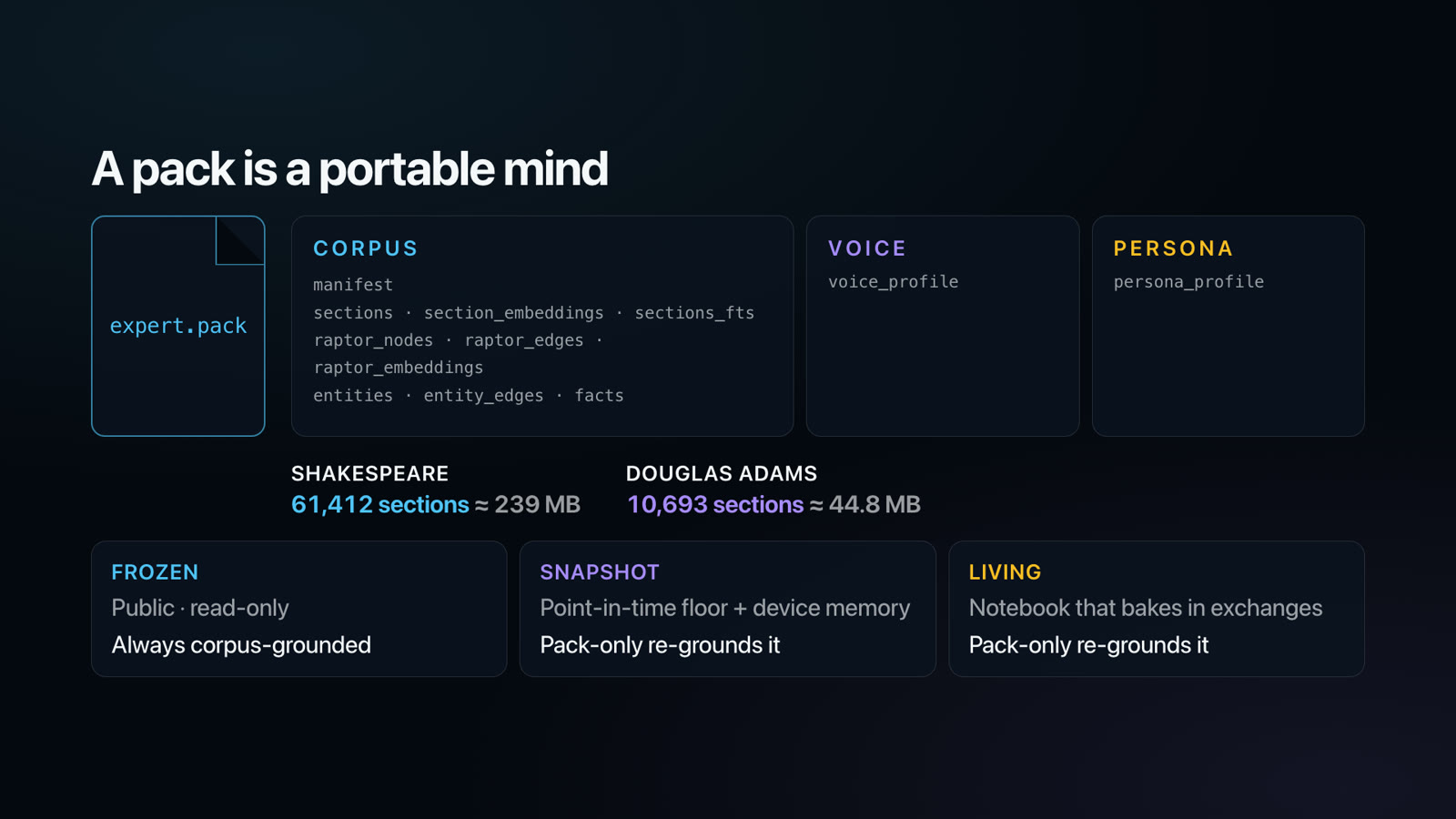Open the FROZEN mode card

pos(299,609)
